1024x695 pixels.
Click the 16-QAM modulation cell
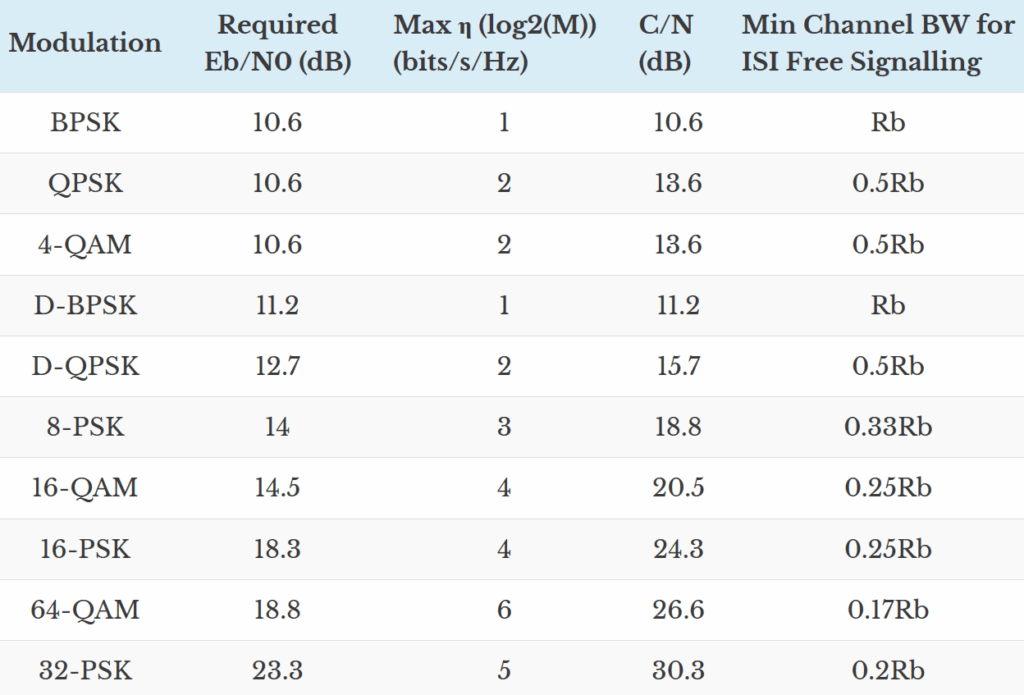click(86, 489)
